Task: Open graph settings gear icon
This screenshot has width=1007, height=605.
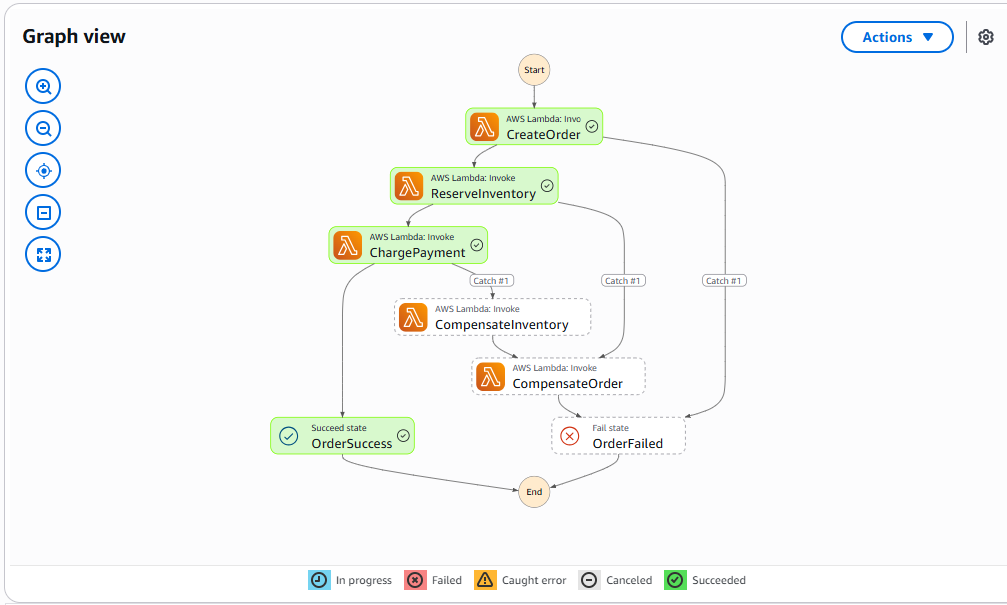Action: (986, 37)
